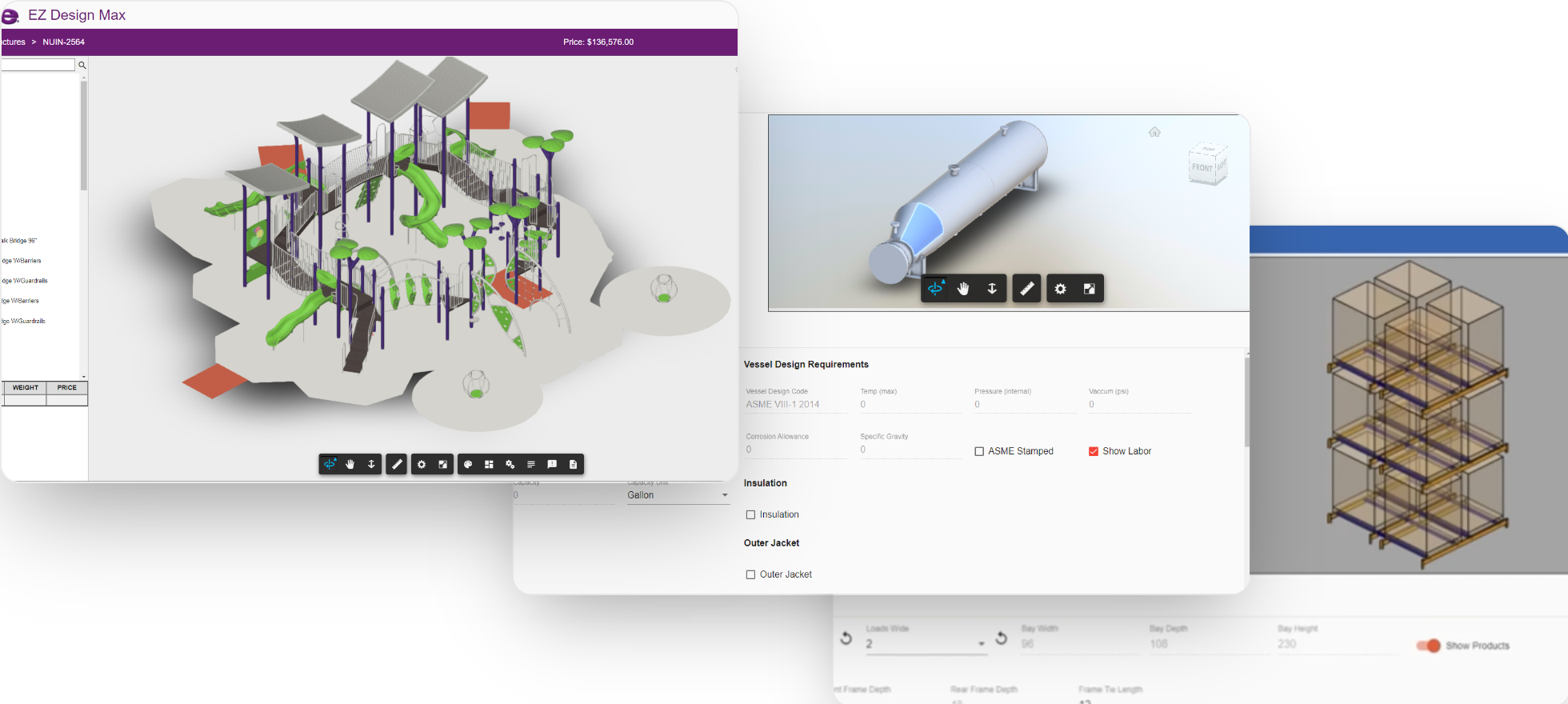1568x704 pixels.
Task: Toggle fullscreen icon in playground viewer toolbar
Action: click(x=442, y=464)
